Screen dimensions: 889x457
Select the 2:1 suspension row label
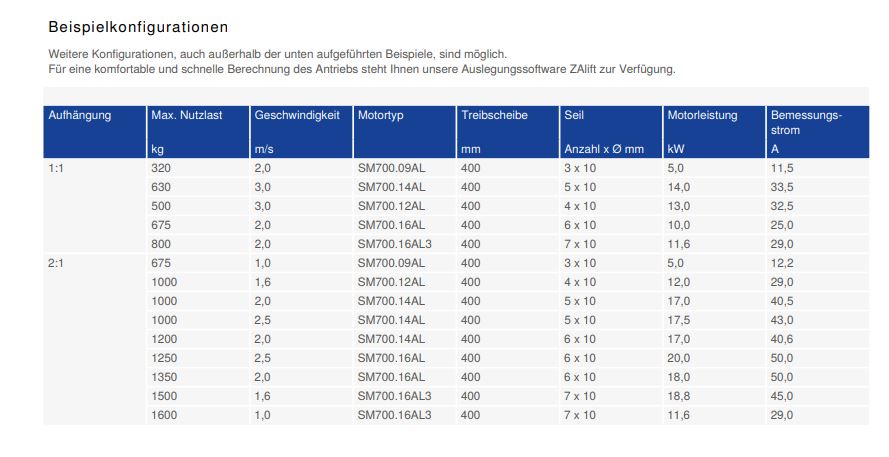[56, 263]
